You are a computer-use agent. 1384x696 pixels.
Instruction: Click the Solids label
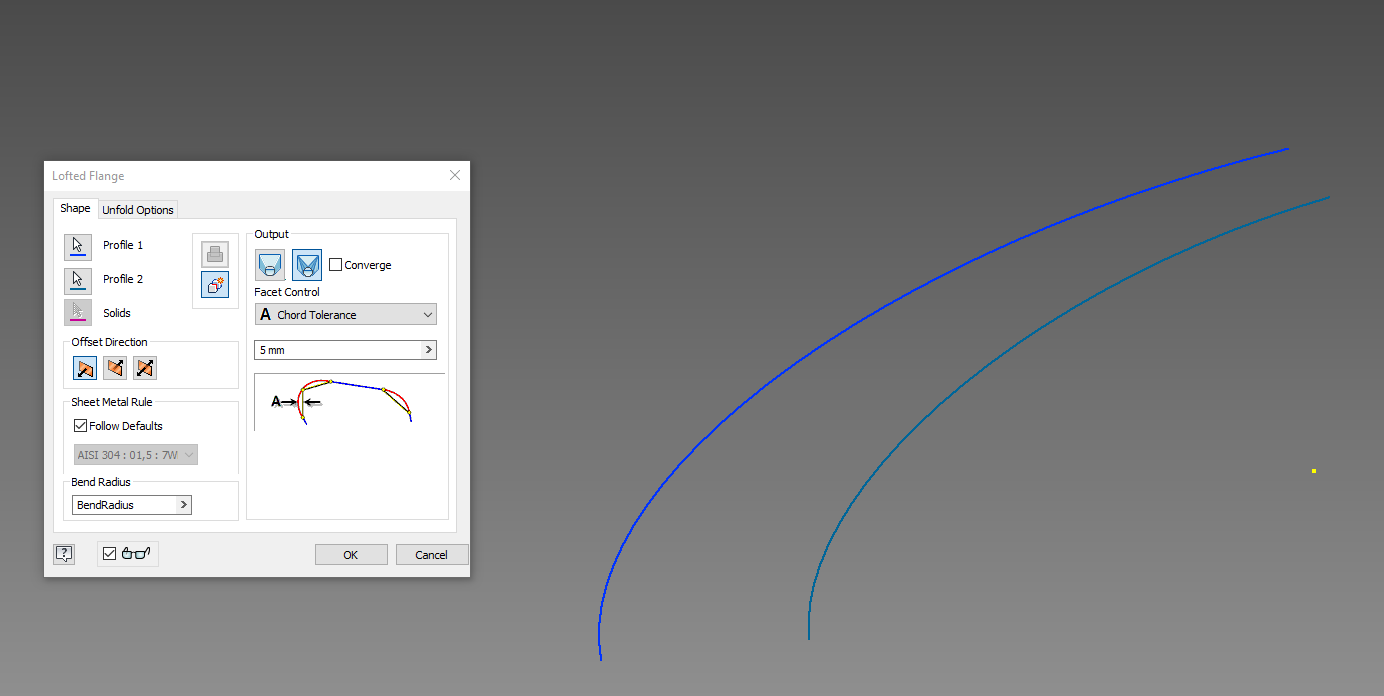[x=117, y=313]
